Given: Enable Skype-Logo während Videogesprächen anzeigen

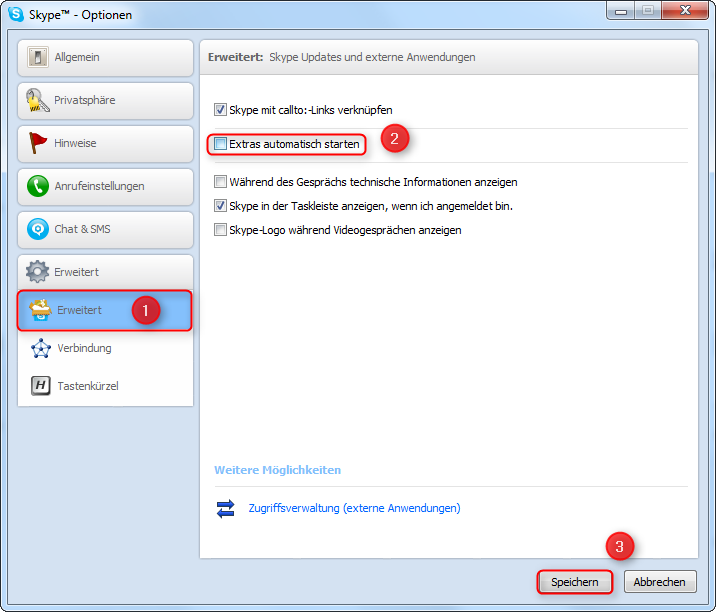Looking at the screenshot, I should (220, 230).
